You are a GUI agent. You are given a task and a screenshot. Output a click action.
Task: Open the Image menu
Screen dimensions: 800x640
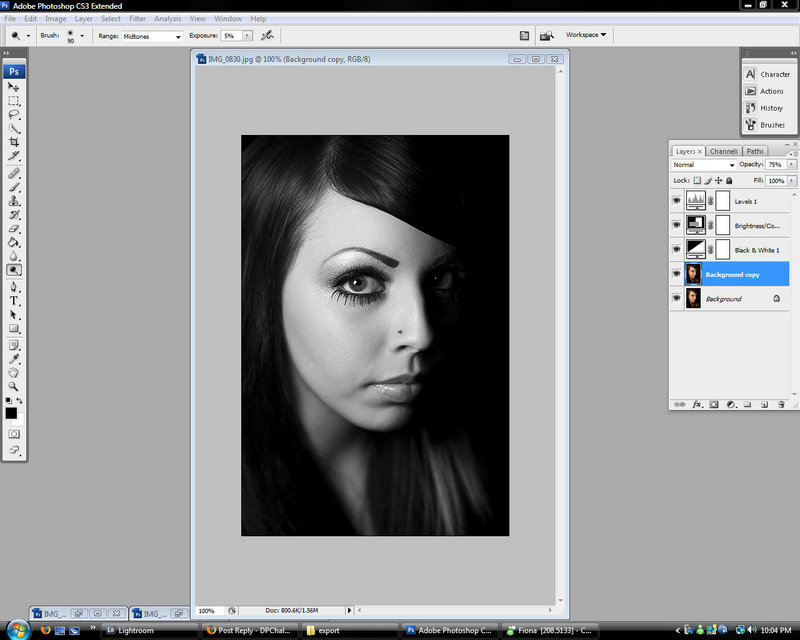pyautogui.click(x=56, y=19)
